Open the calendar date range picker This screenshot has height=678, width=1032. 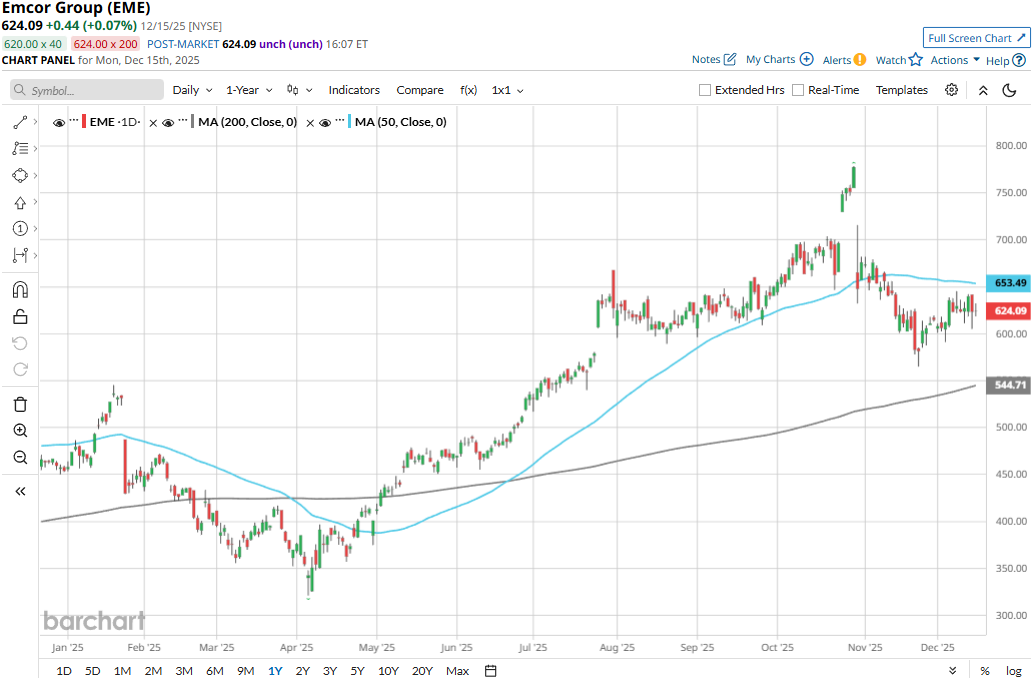(491, 670)
